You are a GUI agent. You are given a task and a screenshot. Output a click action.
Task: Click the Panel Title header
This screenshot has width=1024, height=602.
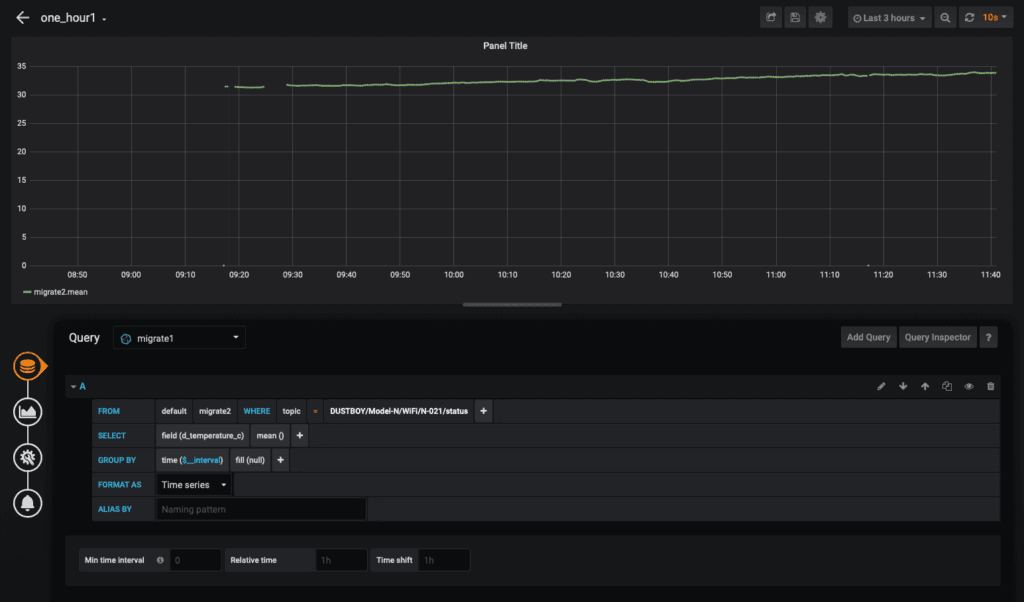[x=505, y=46]
